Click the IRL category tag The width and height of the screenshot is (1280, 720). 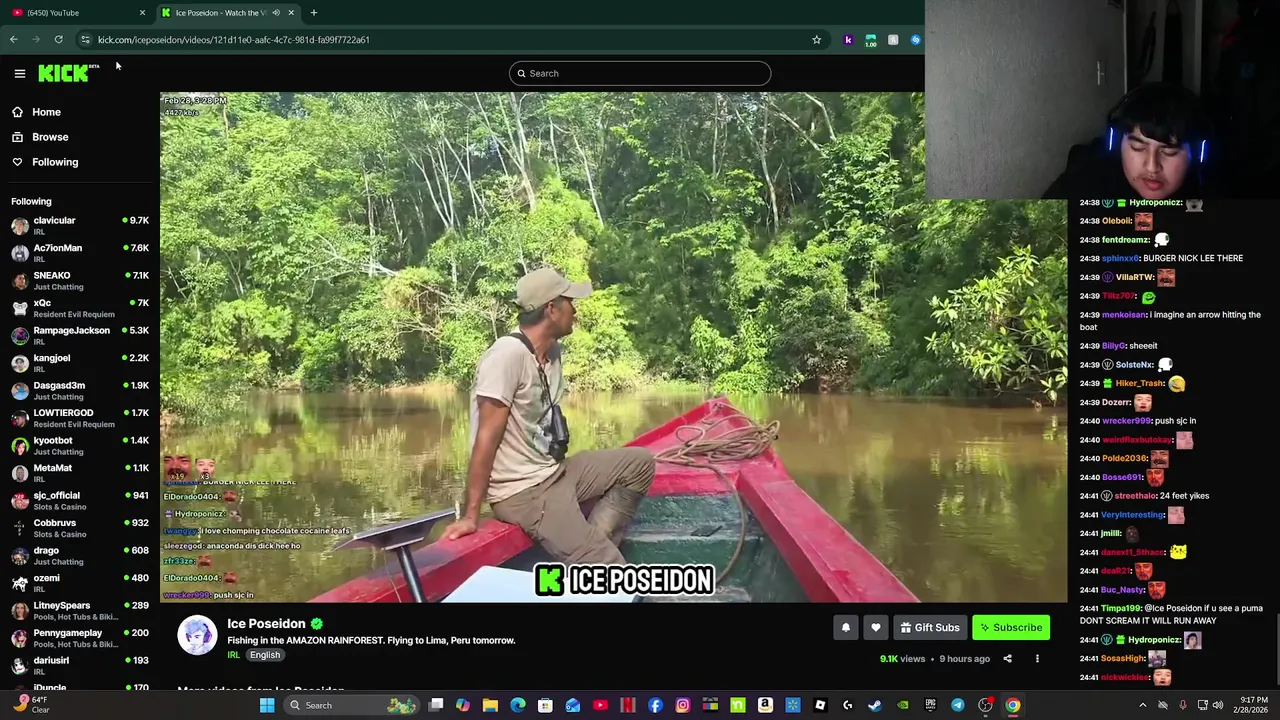(233, 655)
